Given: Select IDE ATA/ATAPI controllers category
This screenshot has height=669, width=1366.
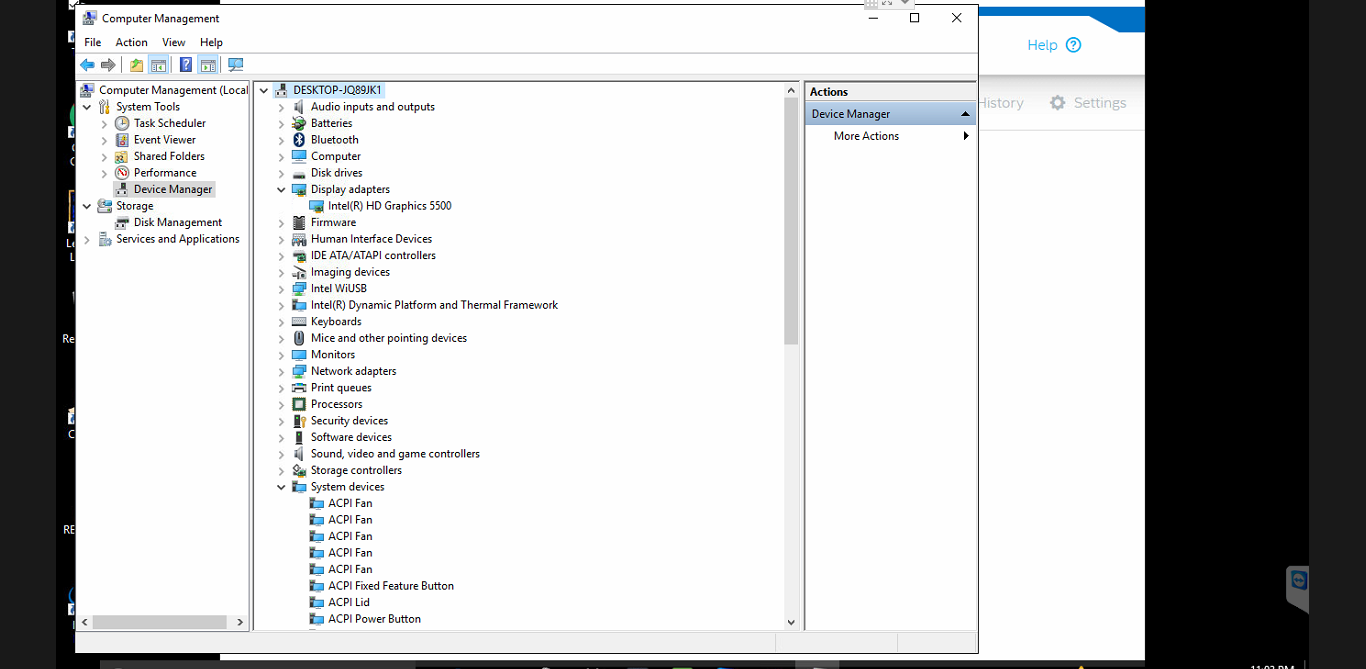Looking at the screenshot, I should click(x=373, y=256).
